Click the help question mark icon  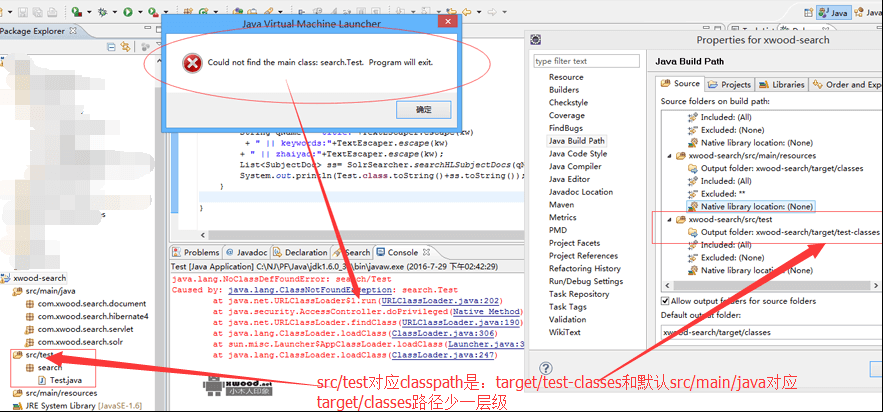[x=545, y=369]
